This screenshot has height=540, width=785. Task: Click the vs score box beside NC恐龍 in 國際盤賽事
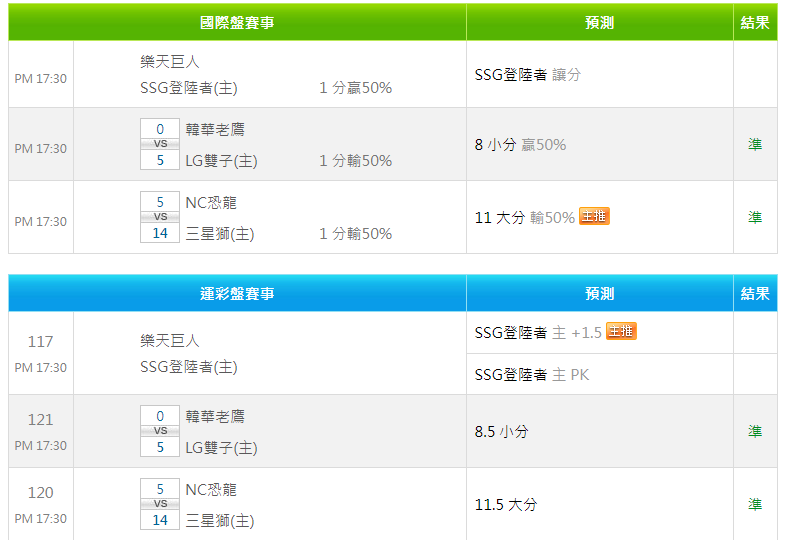[x=160, y=218]
